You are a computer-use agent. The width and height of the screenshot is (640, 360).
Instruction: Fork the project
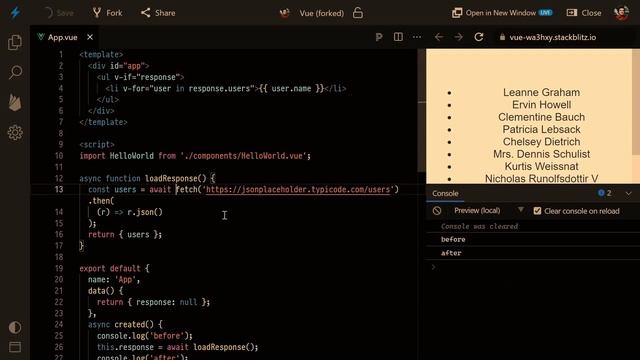click(x=108, y=13)
